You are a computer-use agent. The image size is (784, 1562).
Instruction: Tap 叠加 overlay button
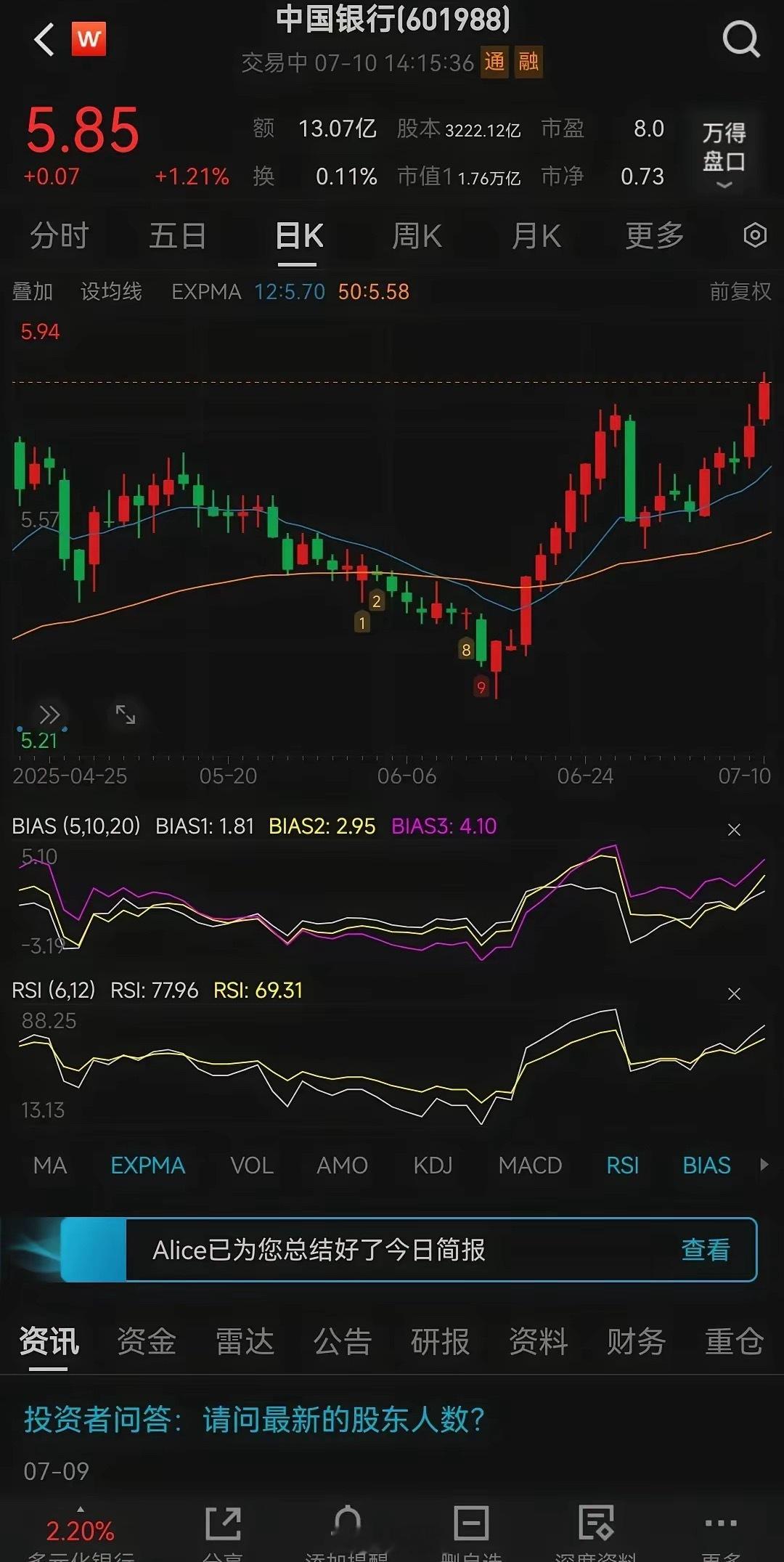[x=33, y=292]
